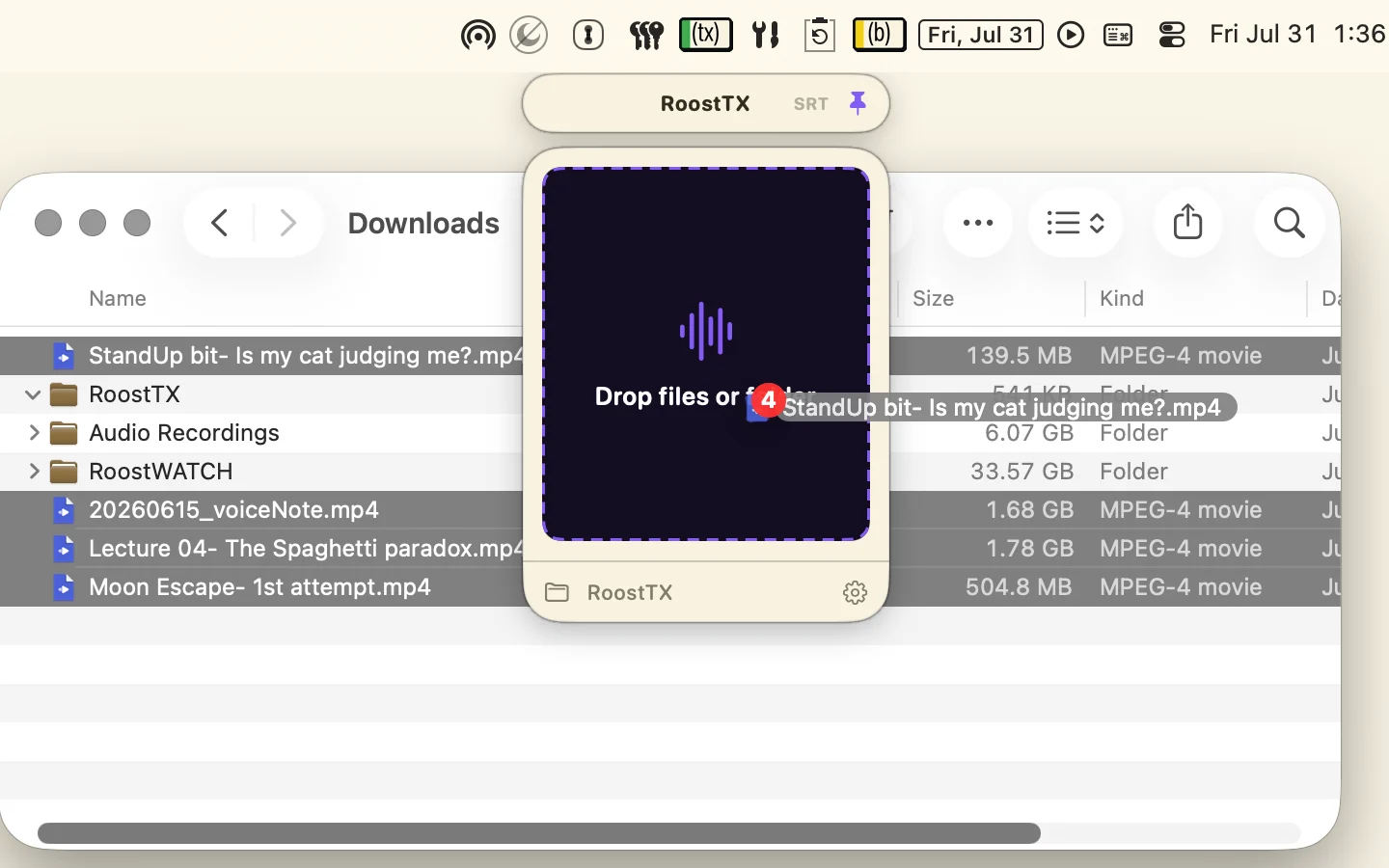Click the Audio Recordings folder icon

click(64, 433)
